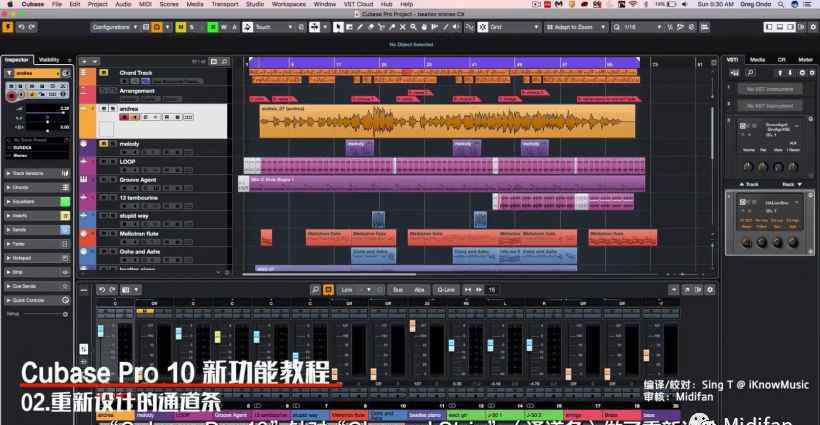Switch to the Media tab in right zone

coord(757,60)
